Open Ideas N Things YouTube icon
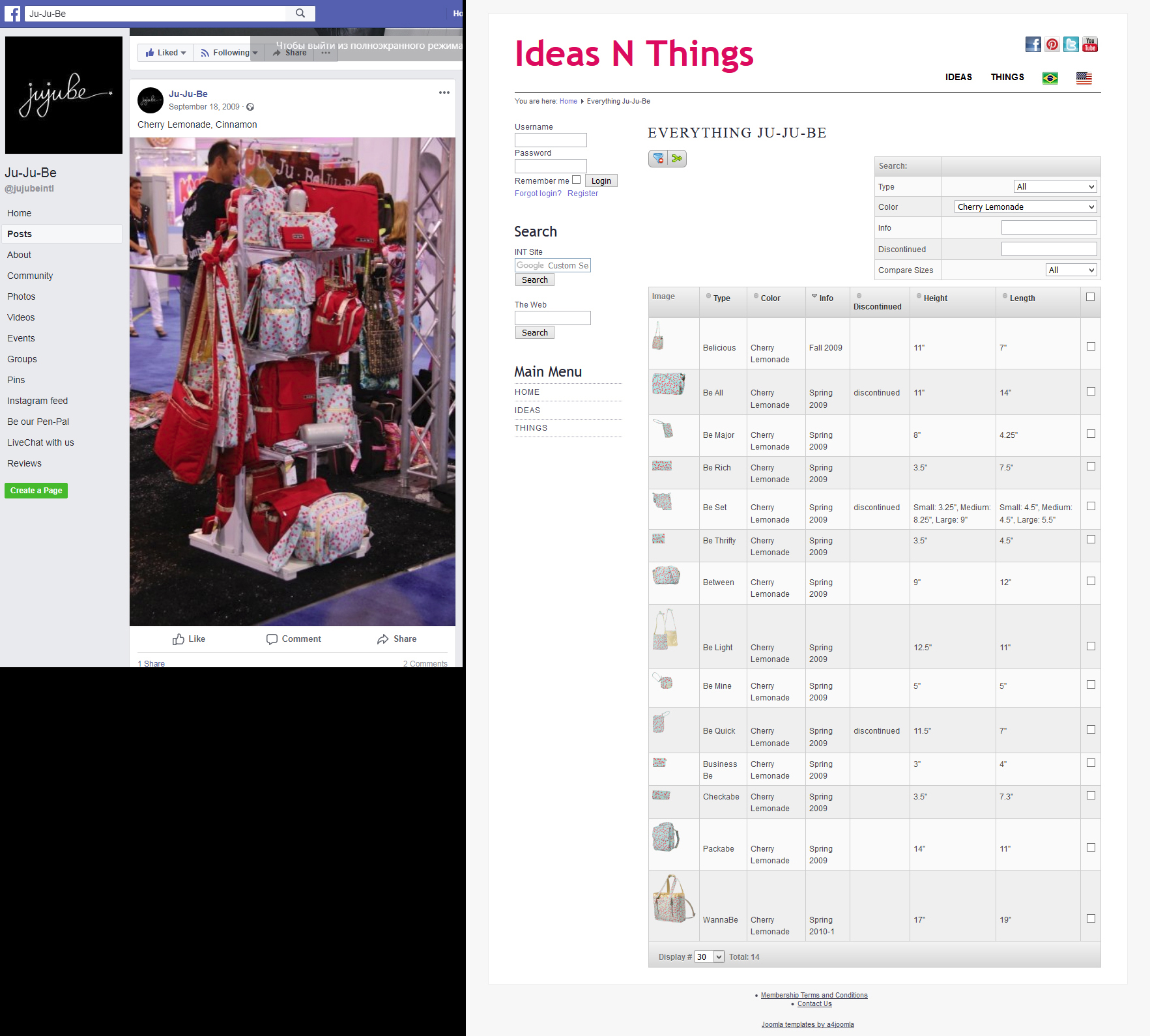1150x1036 pixels. [1090, 44]
